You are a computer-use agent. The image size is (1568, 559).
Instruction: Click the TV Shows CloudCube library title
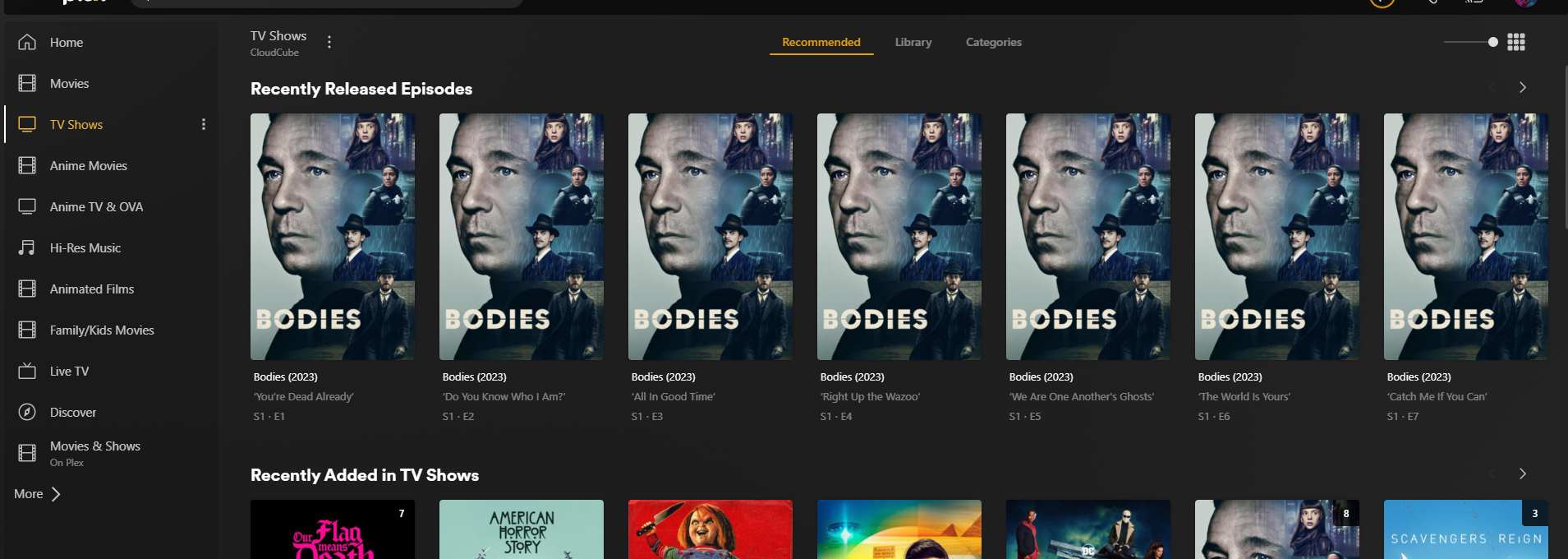click(x=278, y=43)
